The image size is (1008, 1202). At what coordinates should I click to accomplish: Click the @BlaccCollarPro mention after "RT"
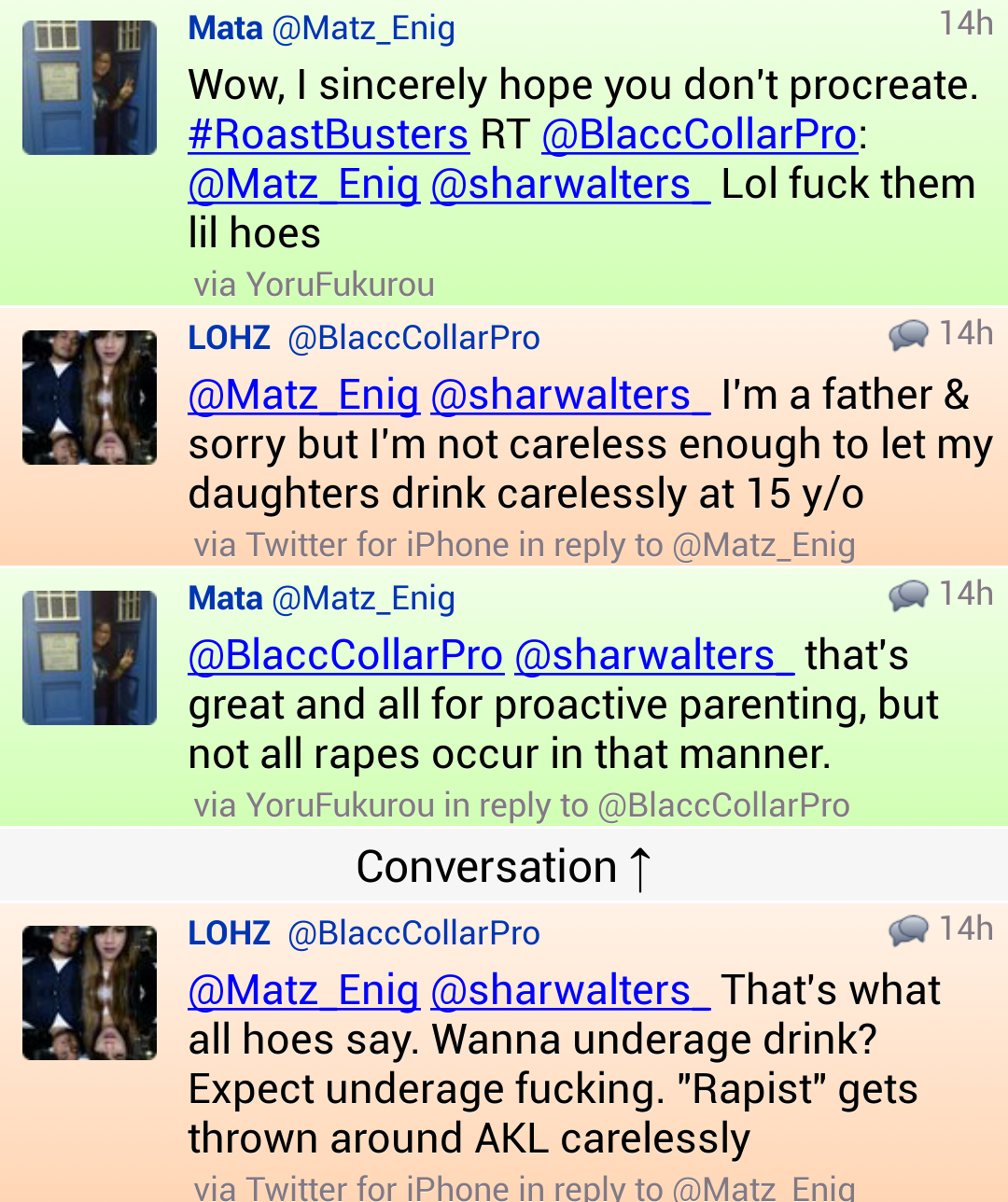(699, 134)
